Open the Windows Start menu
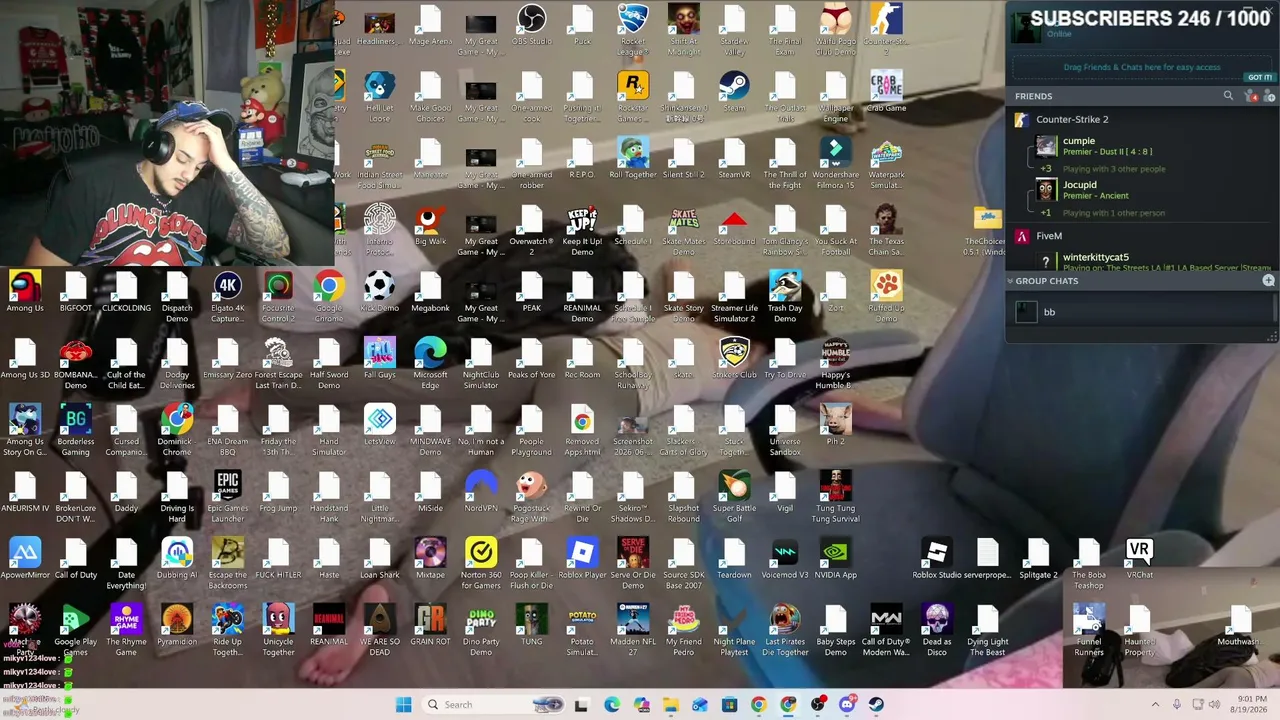Image resolution: width=1280 pixels, height=720 pixels. (x=403, y=705)
